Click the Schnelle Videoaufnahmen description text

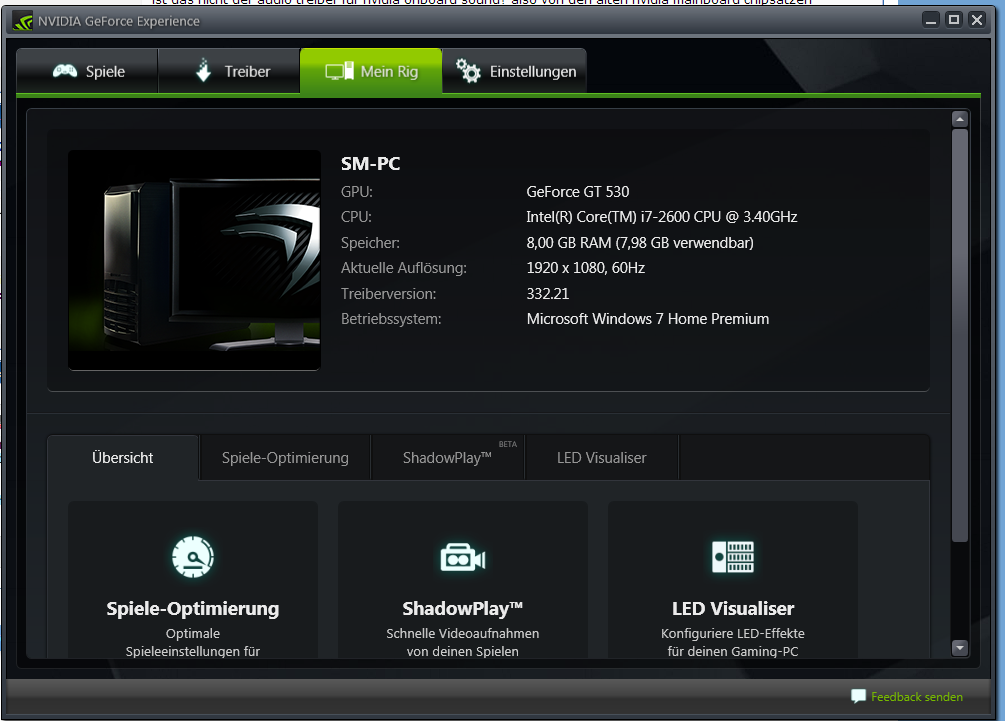(x=463, y=642)
